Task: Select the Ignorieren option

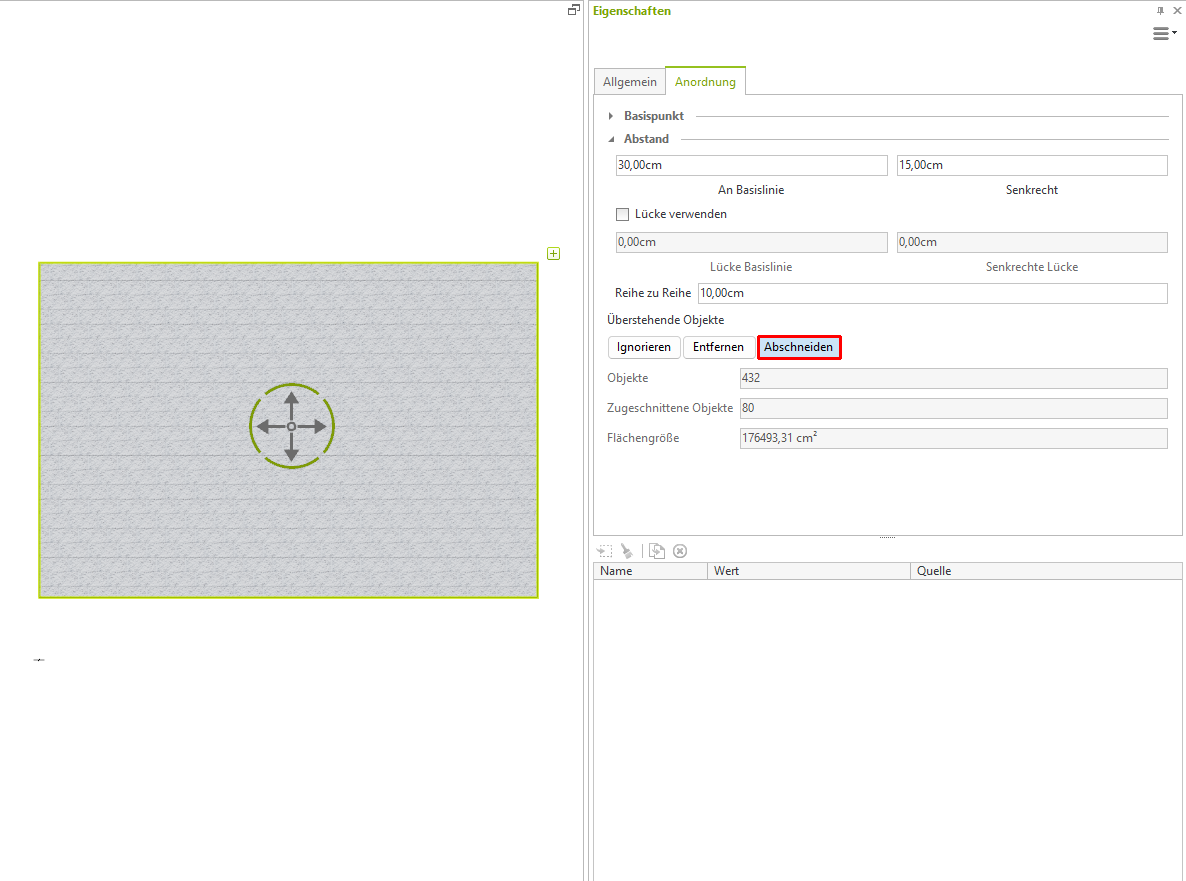Action: pyautogui.click(x=644, y=347)
